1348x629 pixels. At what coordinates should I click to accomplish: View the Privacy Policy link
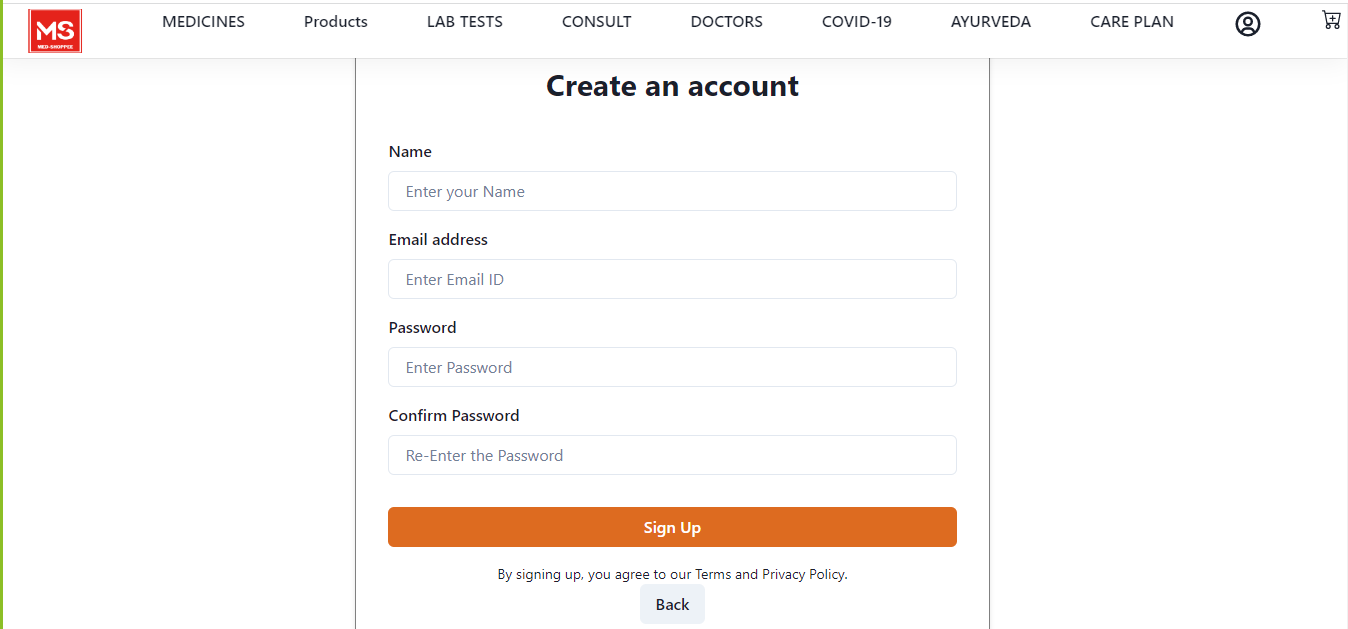pos(802,574)
